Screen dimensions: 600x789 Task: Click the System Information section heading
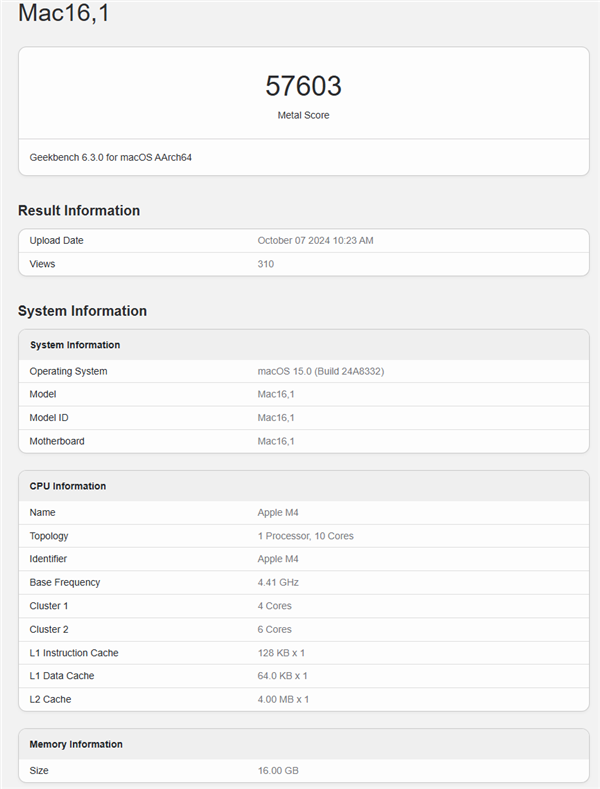[82, 311]
